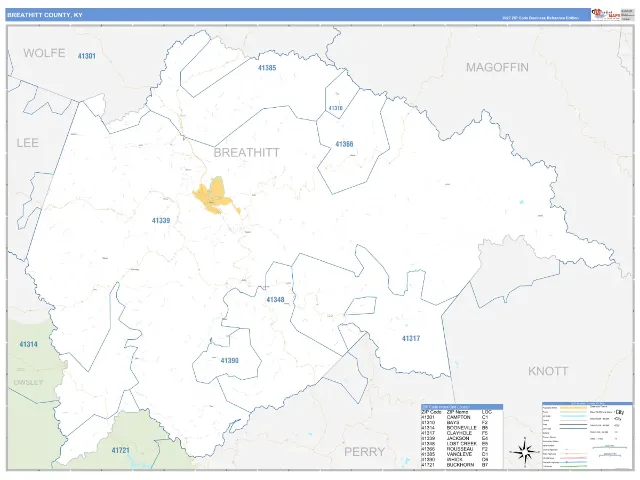Click ZIP code label 41314 on the map
Screen dimensions: 640x480
[x=29, y=344]
